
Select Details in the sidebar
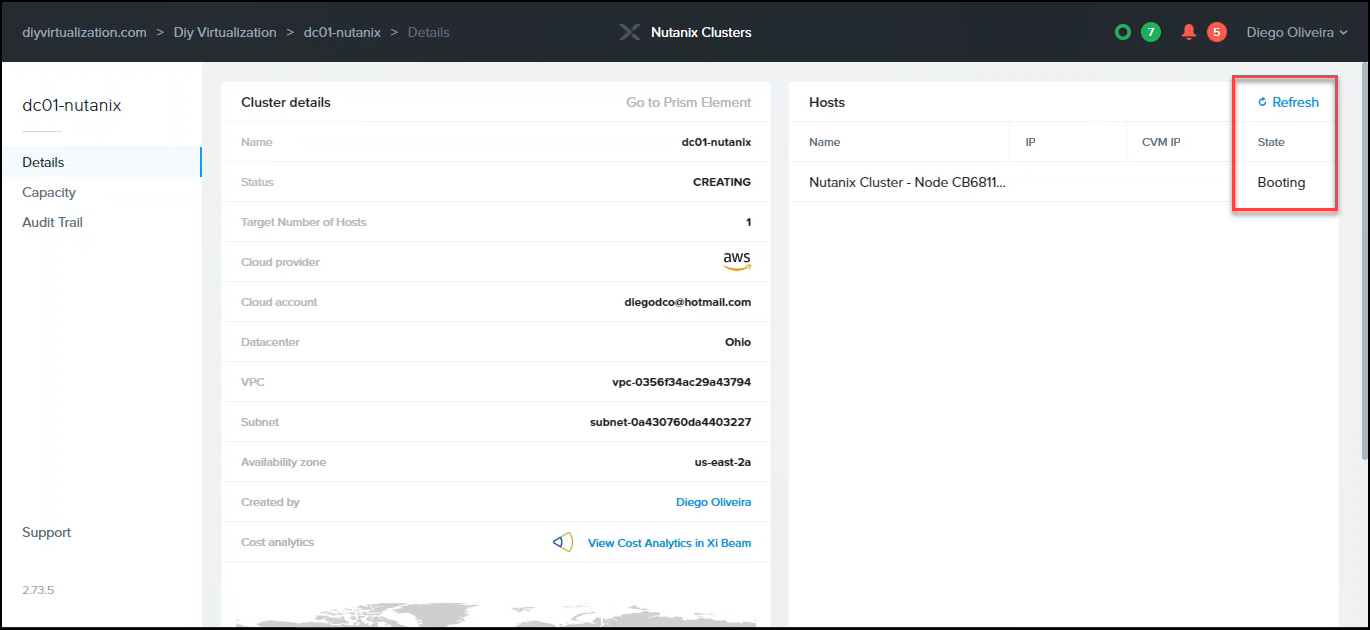click(x=43, y=162)
